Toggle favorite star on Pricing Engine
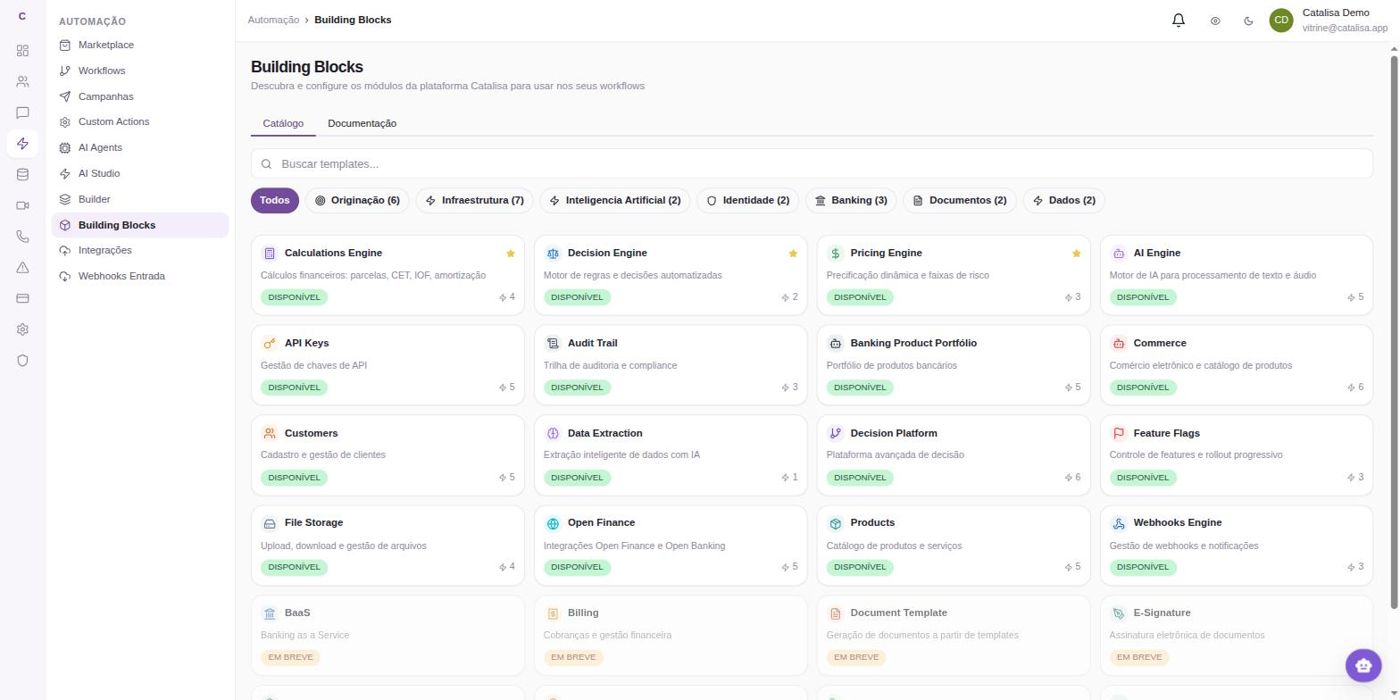The width and height of the screenshot is (1400, 700). coord(1076,254)
